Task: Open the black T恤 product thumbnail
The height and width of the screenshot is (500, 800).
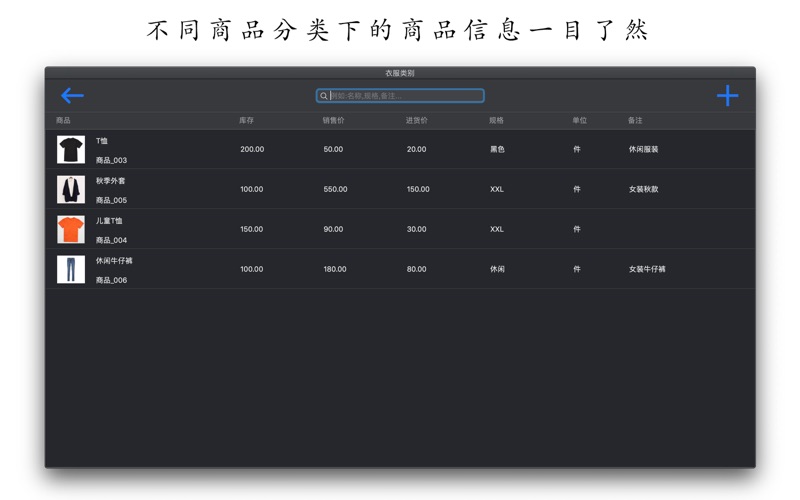Action: [71, 150]
